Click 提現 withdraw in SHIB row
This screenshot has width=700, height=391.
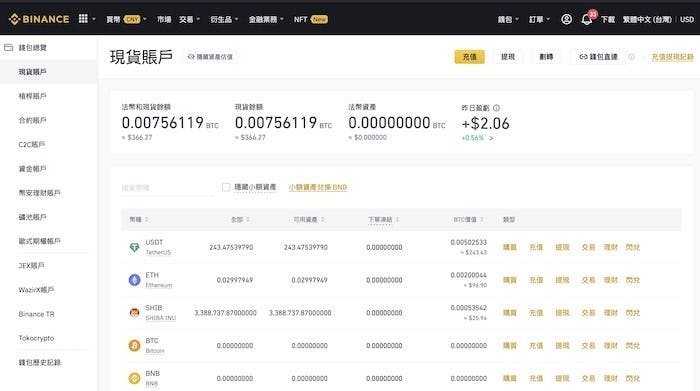pos(562,313)
